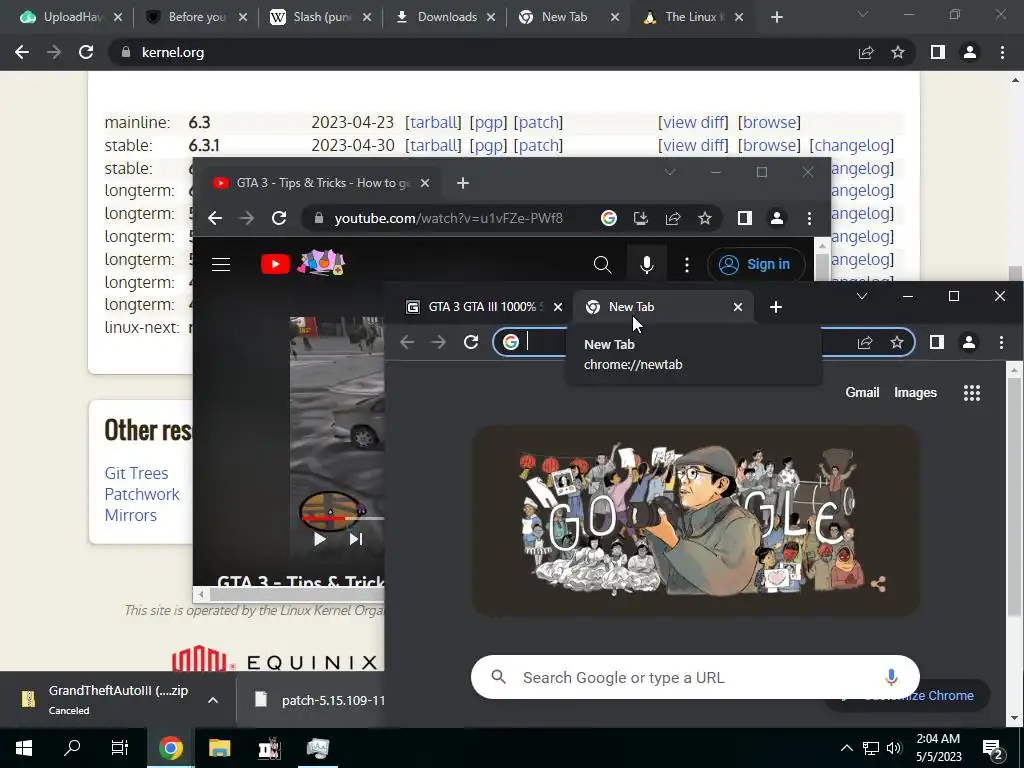Bookmark kernel.org with the star icon
The height and width of the screenshot is (768, 1024).
[898, 52]
